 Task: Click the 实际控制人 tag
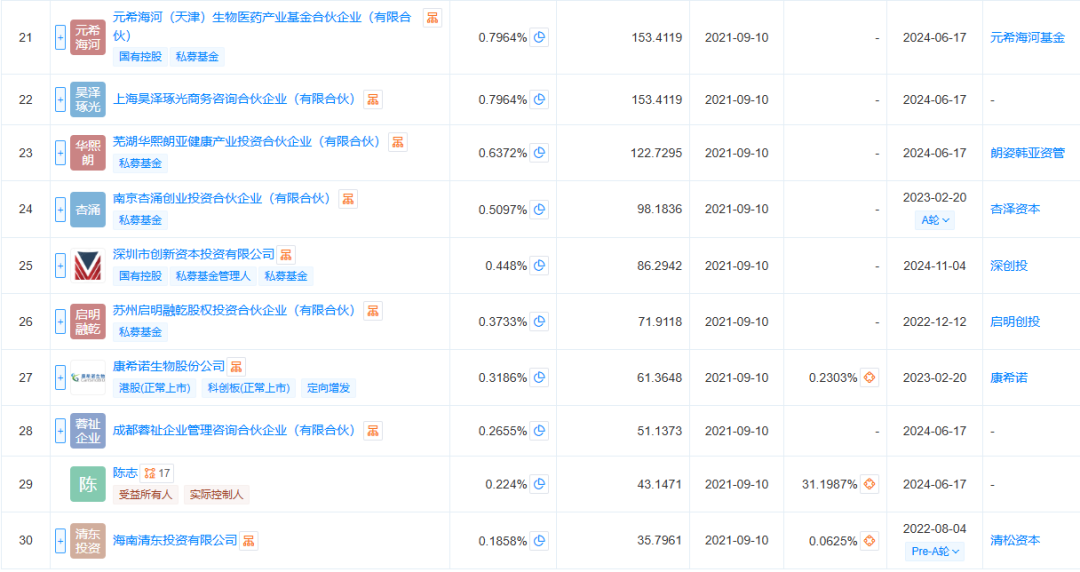click(x=216, y=495)
